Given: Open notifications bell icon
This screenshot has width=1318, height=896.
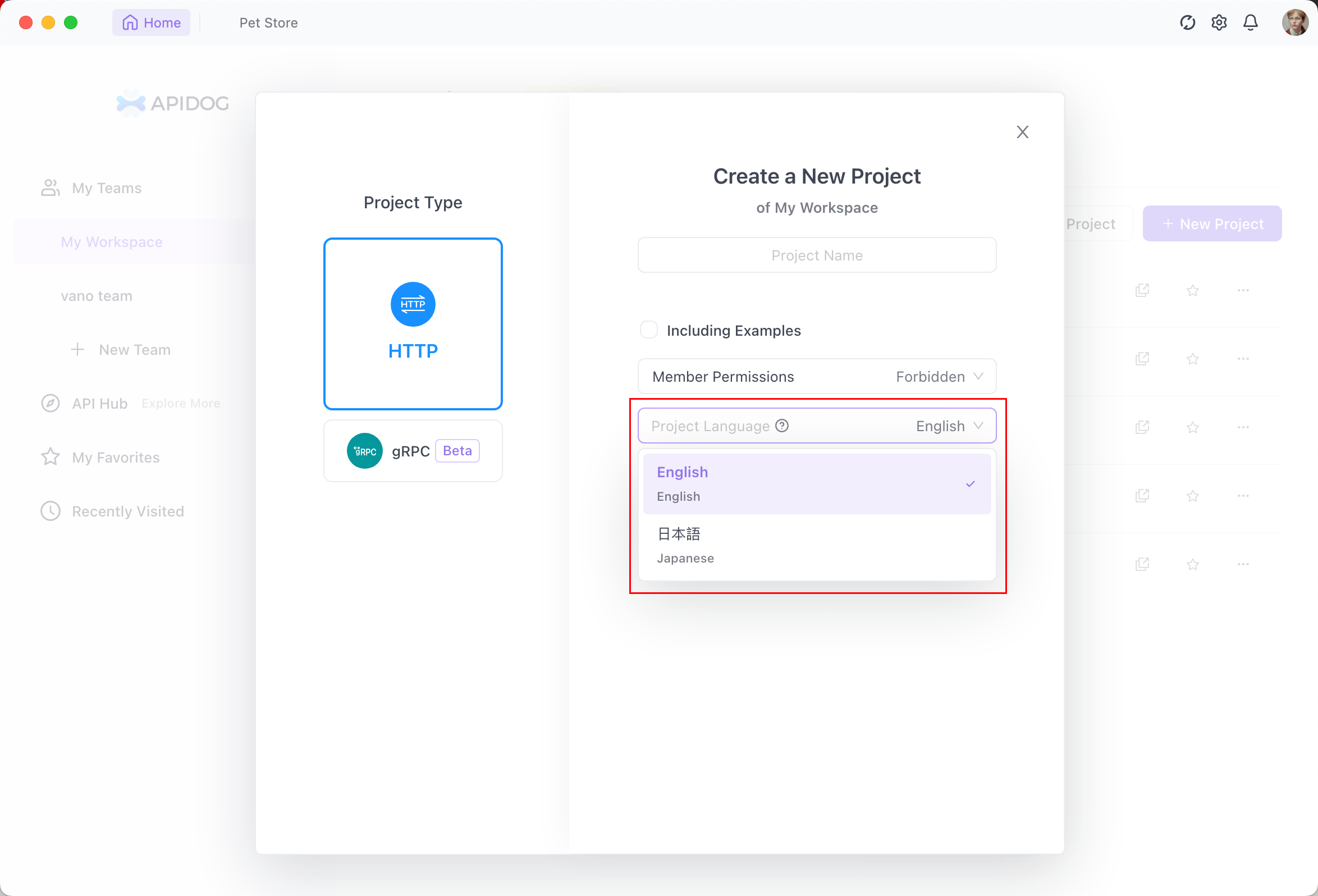Looking at the screenshot, I should point(1251,22).
